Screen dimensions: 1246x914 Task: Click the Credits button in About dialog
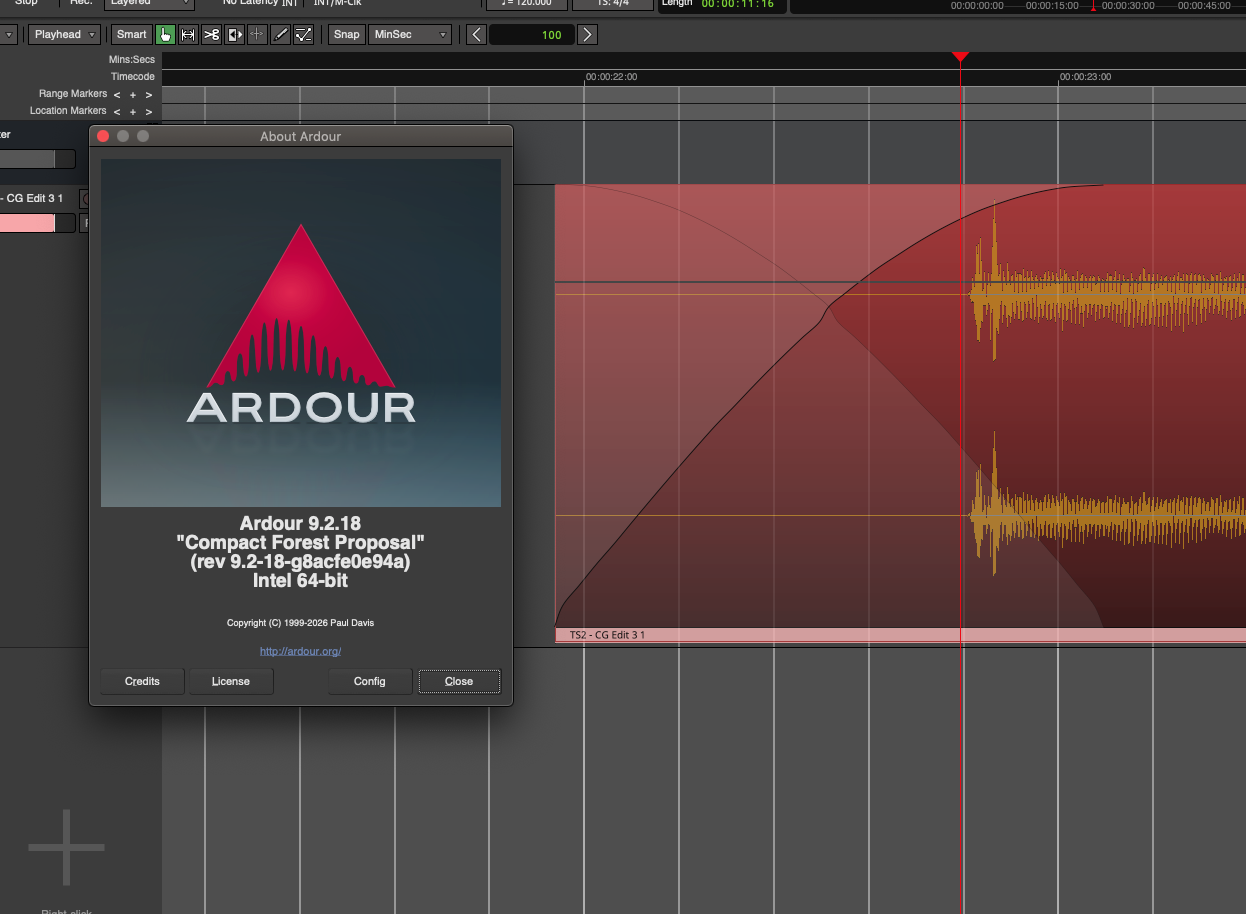pos(142,681)
